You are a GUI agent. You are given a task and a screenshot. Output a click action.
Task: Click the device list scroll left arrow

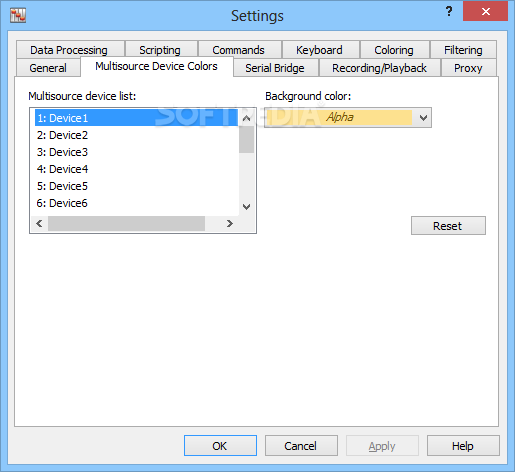coord(39,223)
